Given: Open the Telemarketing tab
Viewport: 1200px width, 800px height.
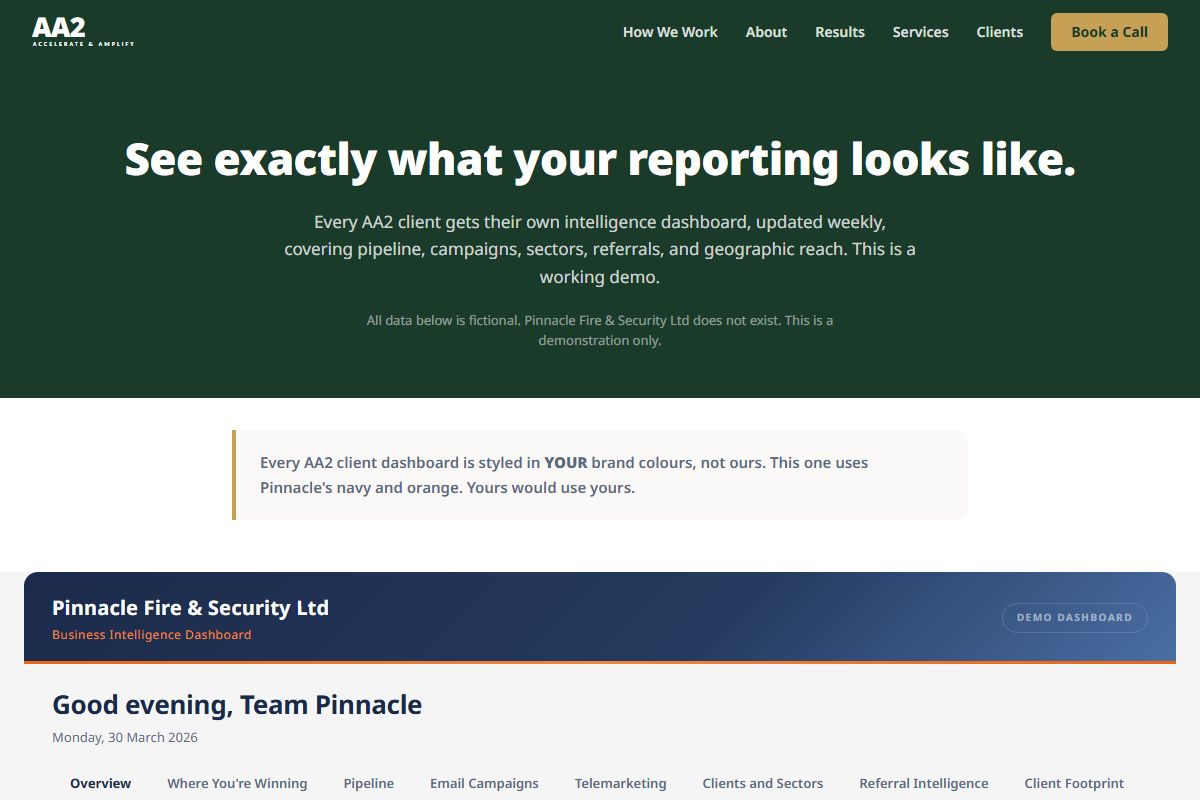Looking at the screenshot, I should pos(621,783).
